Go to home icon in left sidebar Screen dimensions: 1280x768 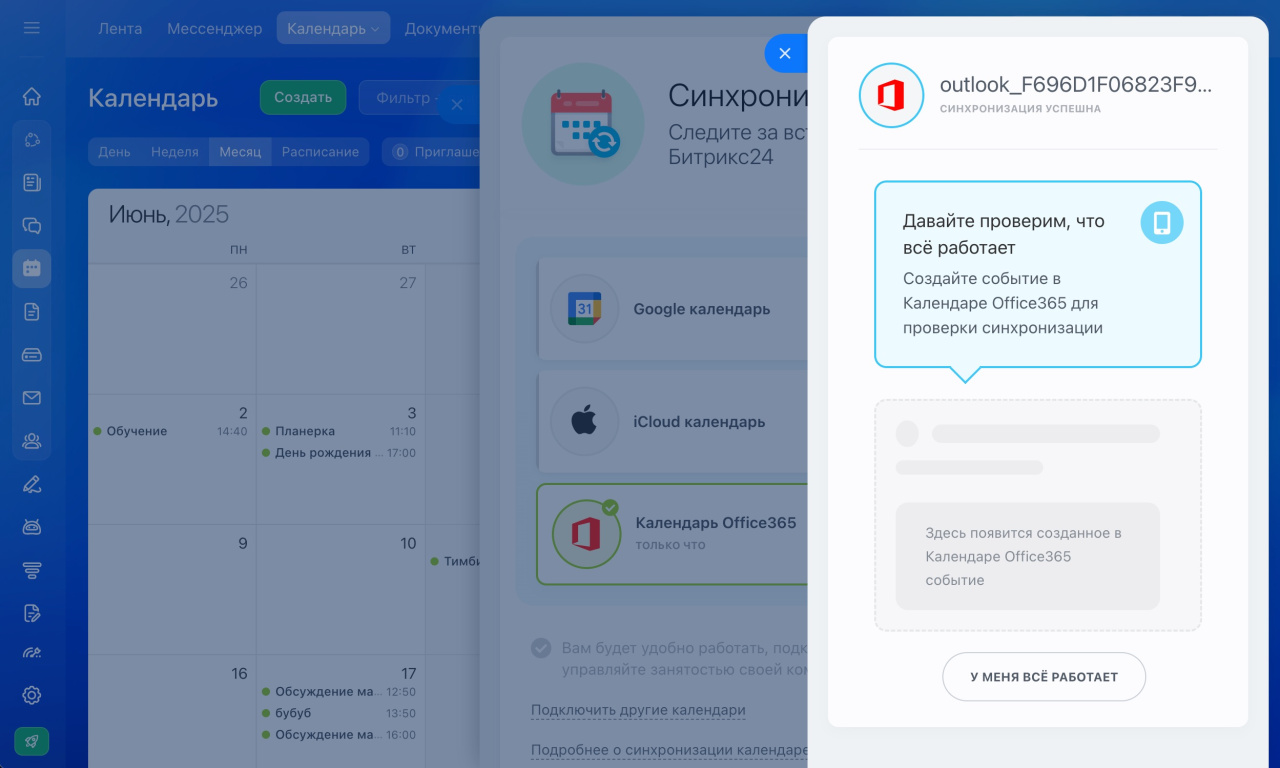point(32,96)
